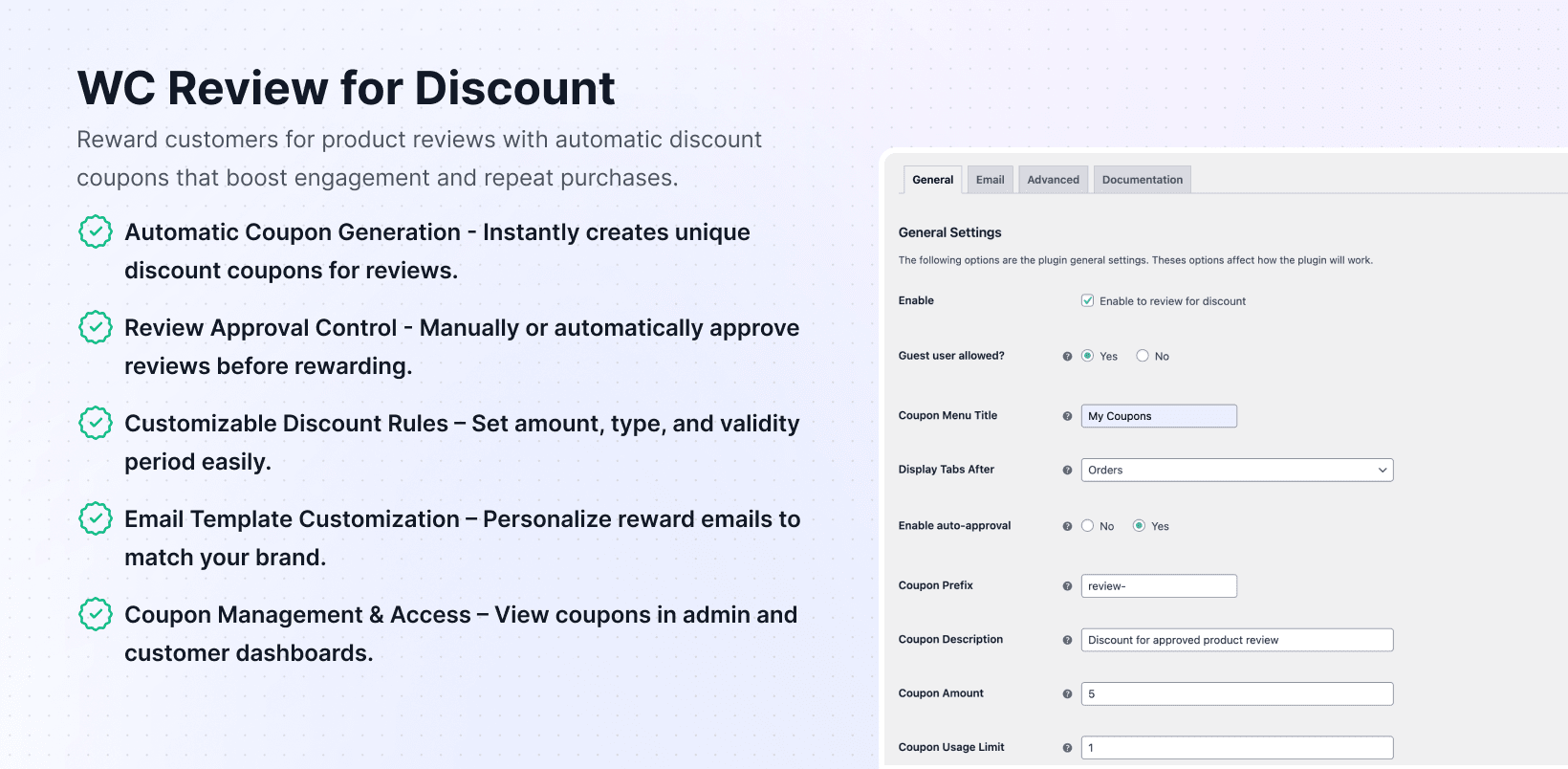Open the Display Tabs After dropdown
The width and height of the screenshot is (1568, 769).
pos(1236,470)
